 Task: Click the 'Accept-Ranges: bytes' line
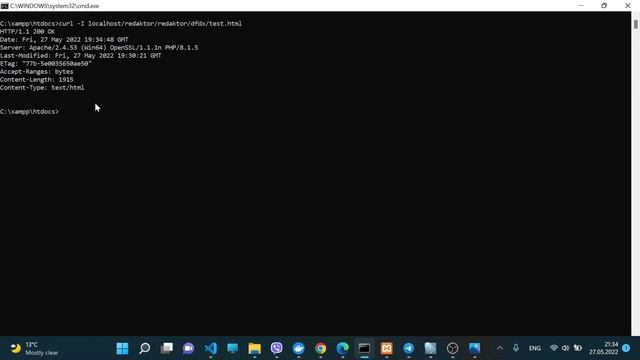(37, 71)
